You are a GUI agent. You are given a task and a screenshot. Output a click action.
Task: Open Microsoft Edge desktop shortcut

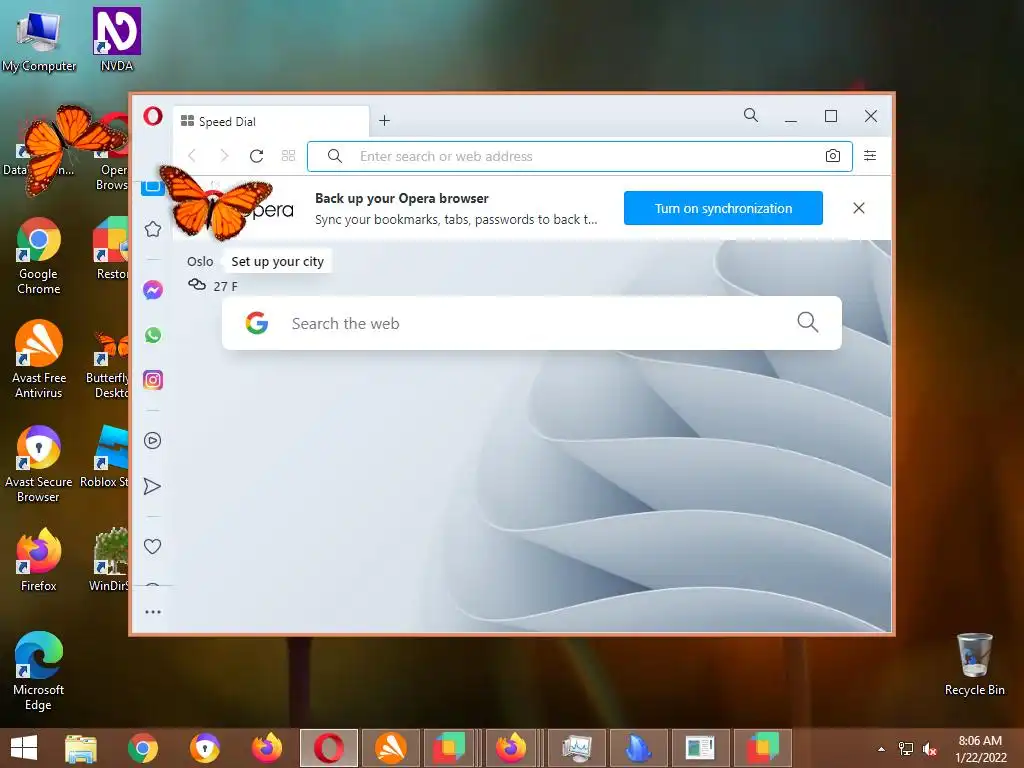click(x=39, y=671)
